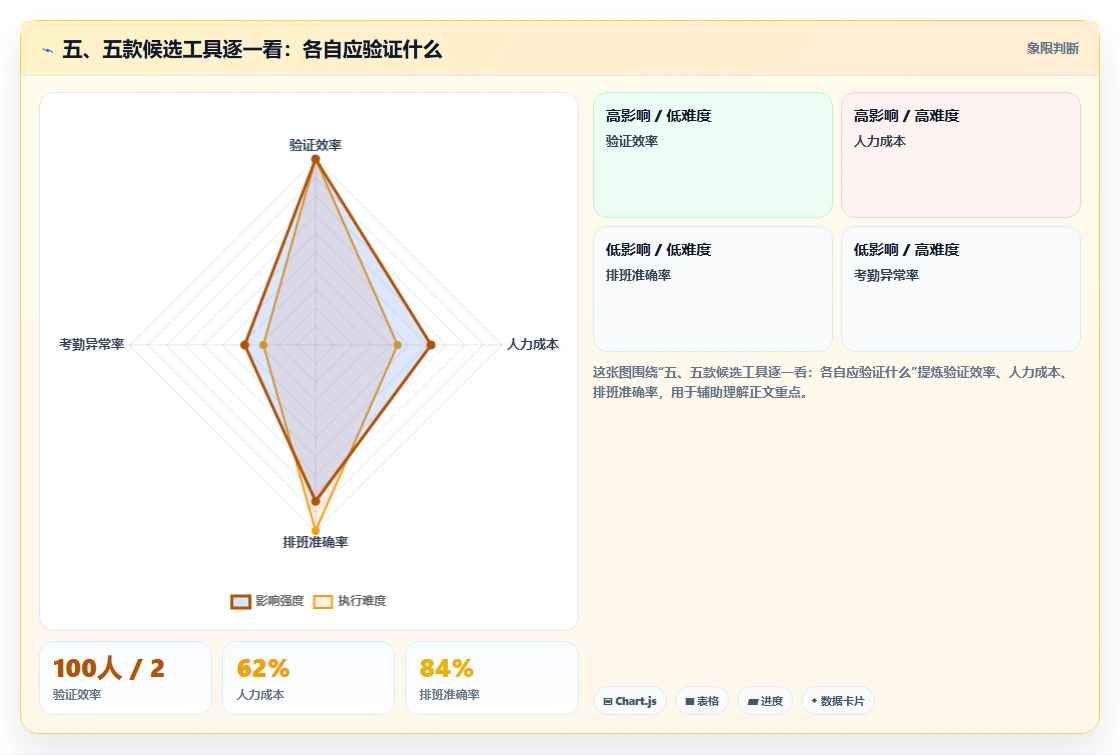Click the 进度 tag chip
The height and width of the screenshot is (755, 1120).
[x=764, y=701]
